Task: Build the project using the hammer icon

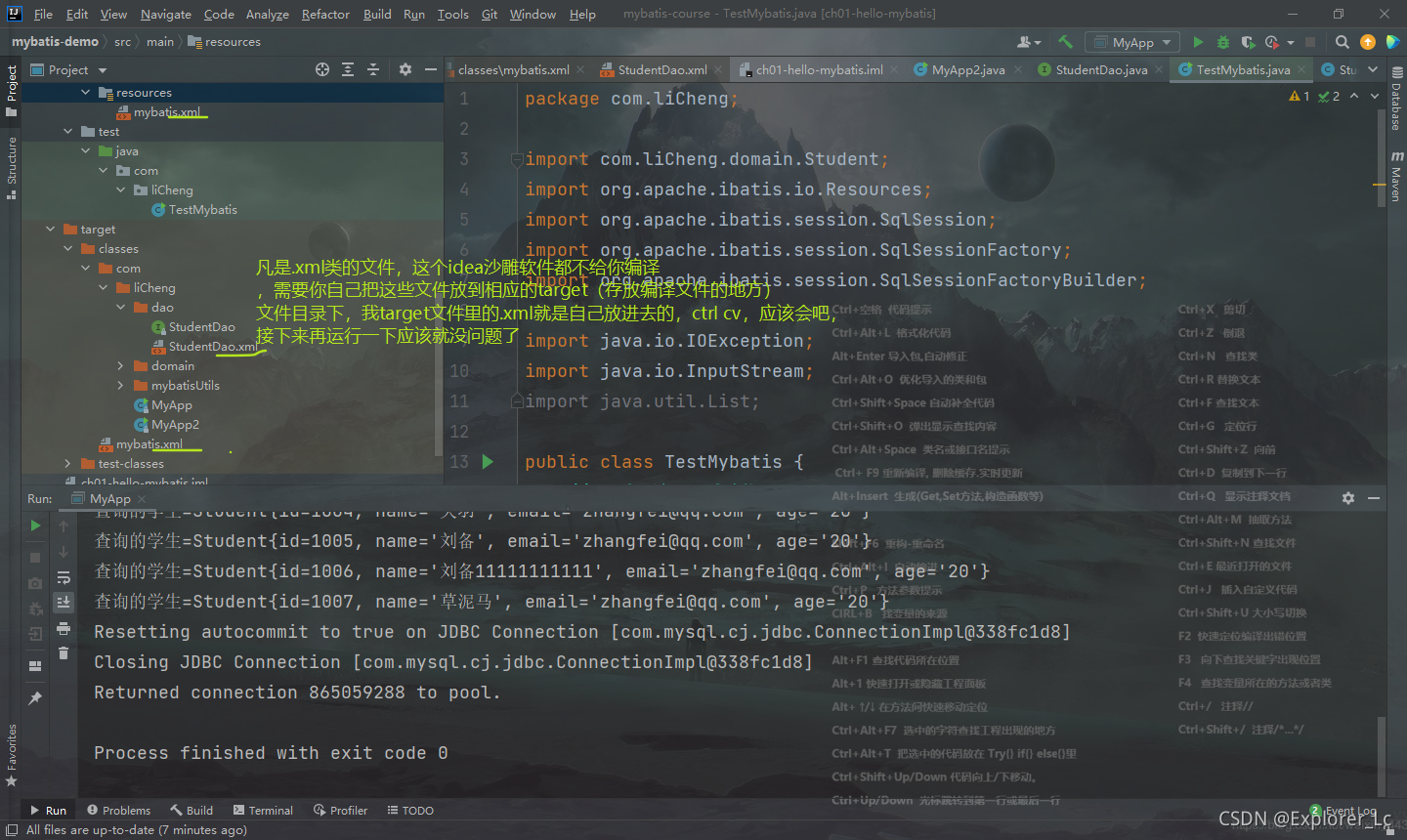Action: (x=1067, y=42)
